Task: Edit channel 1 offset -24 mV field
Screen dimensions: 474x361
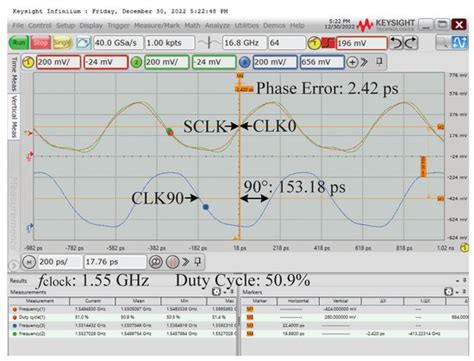Action: (x=106, y=62)
